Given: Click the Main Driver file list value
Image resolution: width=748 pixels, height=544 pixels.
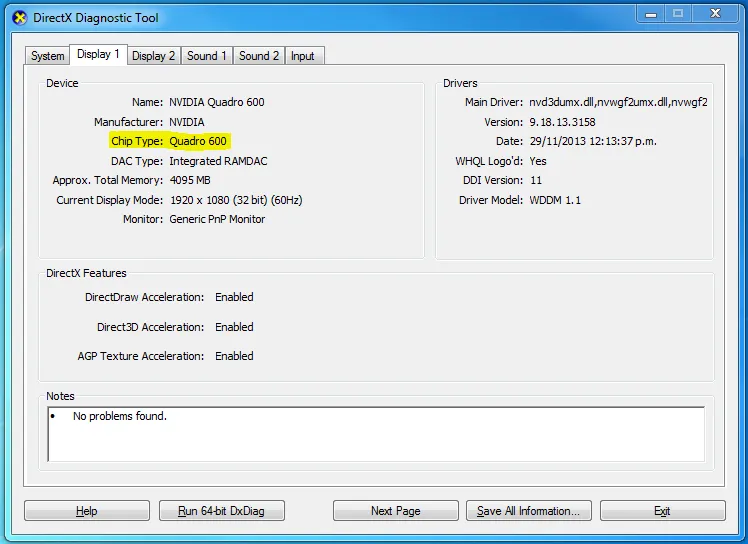Looking at the screenshot, I should coord(618,102).
